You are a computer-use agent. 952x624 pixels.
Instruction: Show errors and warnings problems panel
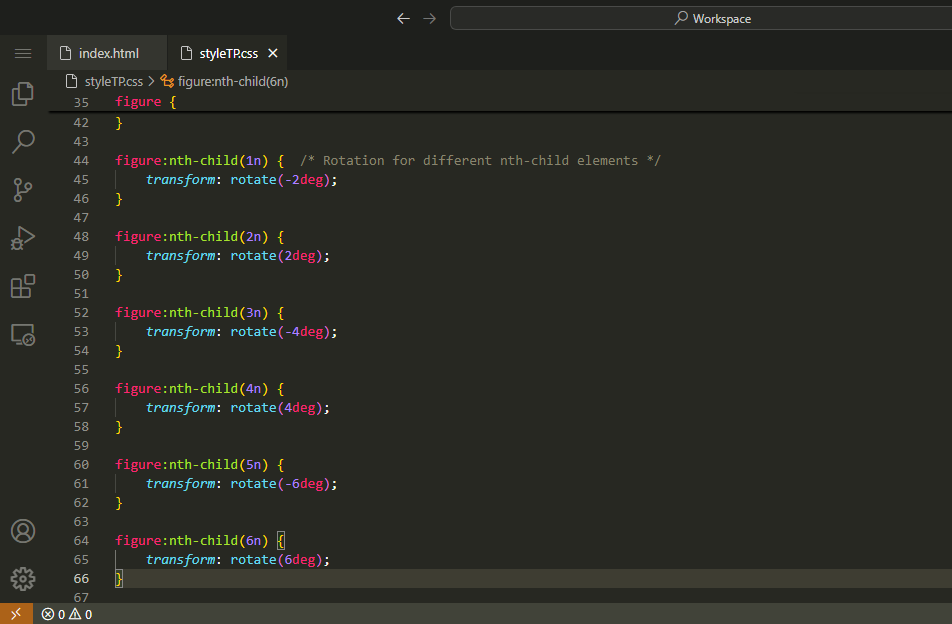(x=67, y=614)
